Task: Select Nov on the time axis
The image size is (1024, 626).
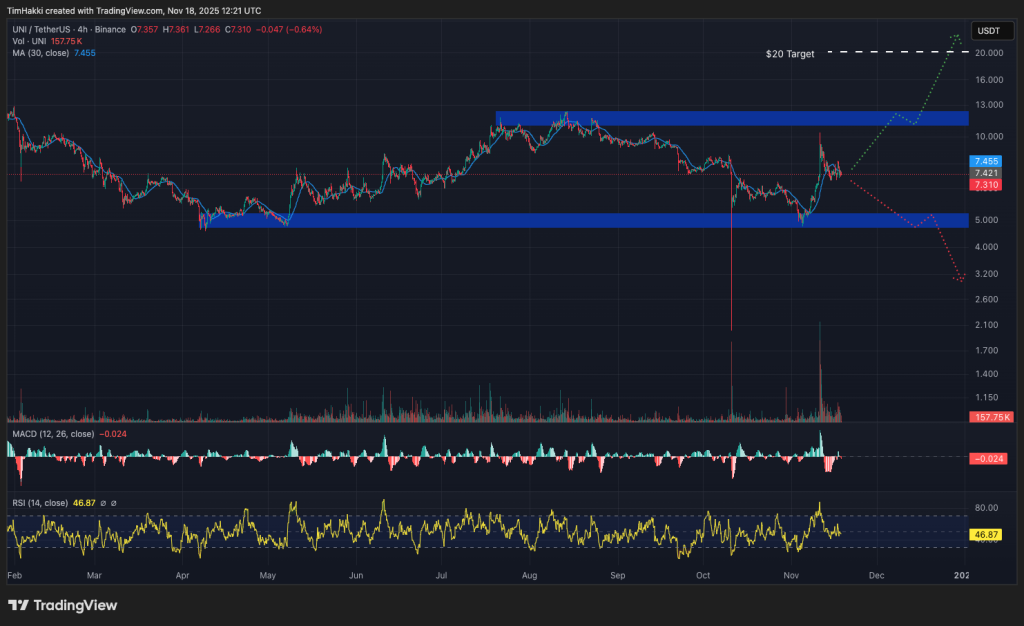Action: 790,576
